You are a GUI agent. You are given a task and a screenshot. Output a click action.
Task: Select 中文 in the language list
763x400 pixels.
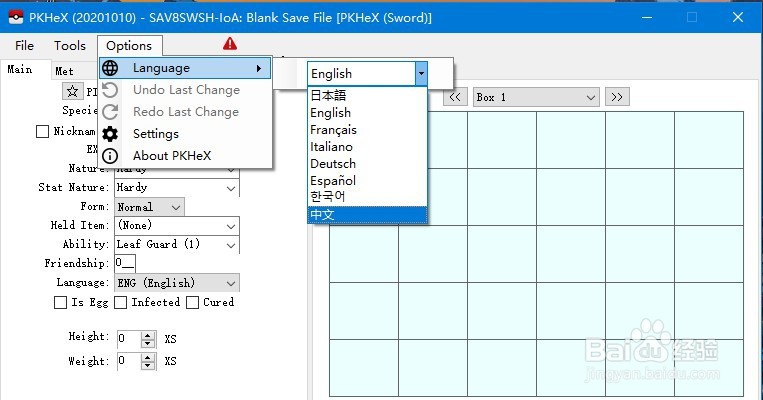(x=367, y=215)
